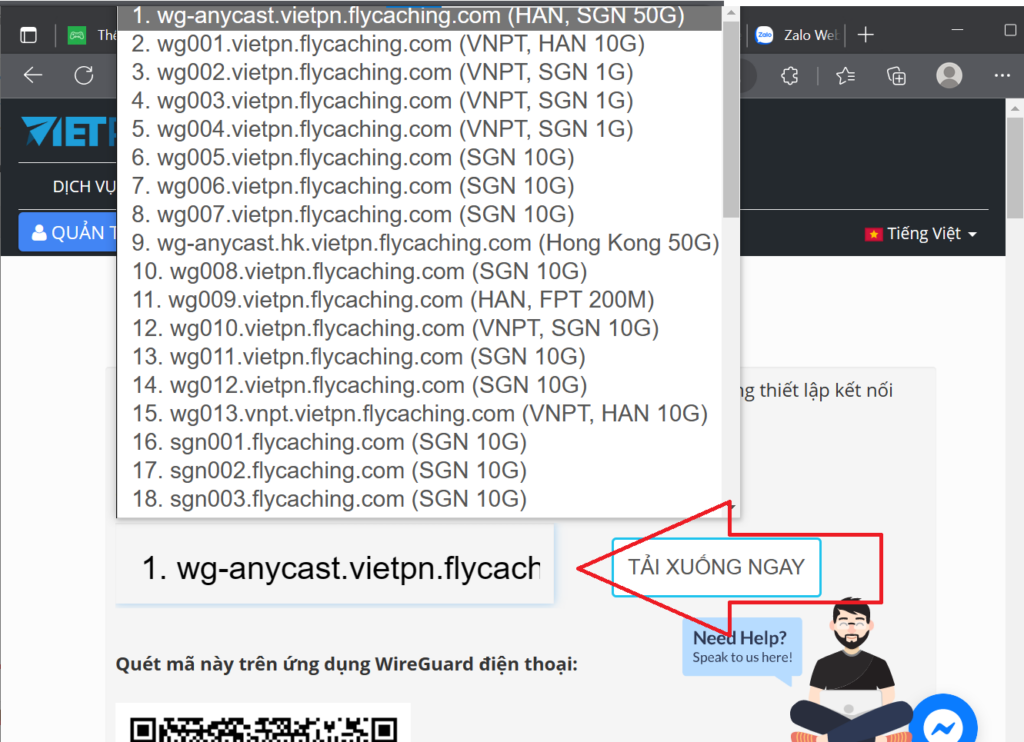Click the 'thiết lập kết nối' text
The width and height of the screenshot is (1024, 742).
click(826, 391)
